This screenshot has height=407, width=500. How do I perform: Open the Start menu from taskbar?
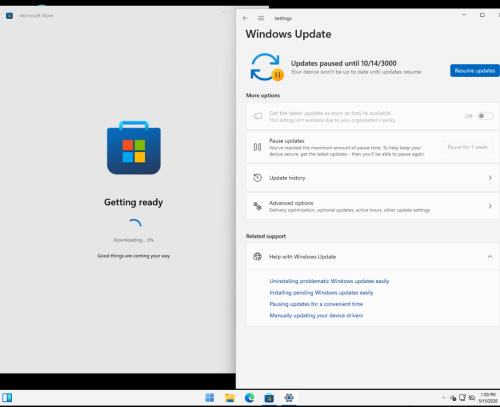[x=210, y=398]
